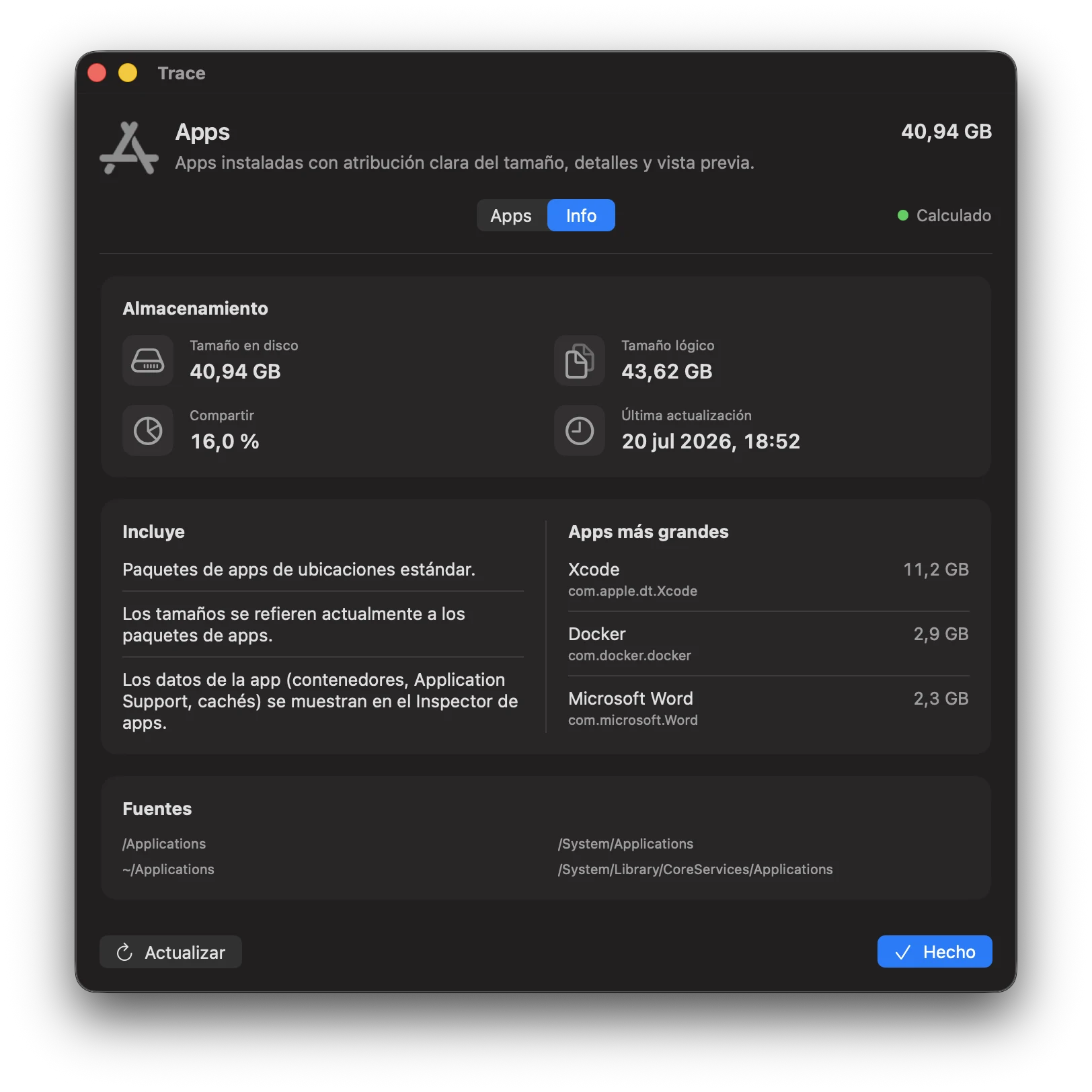This screenshot has height=1092, width=1092.
Task: Select the Docker app row
Action: point(769,643)
